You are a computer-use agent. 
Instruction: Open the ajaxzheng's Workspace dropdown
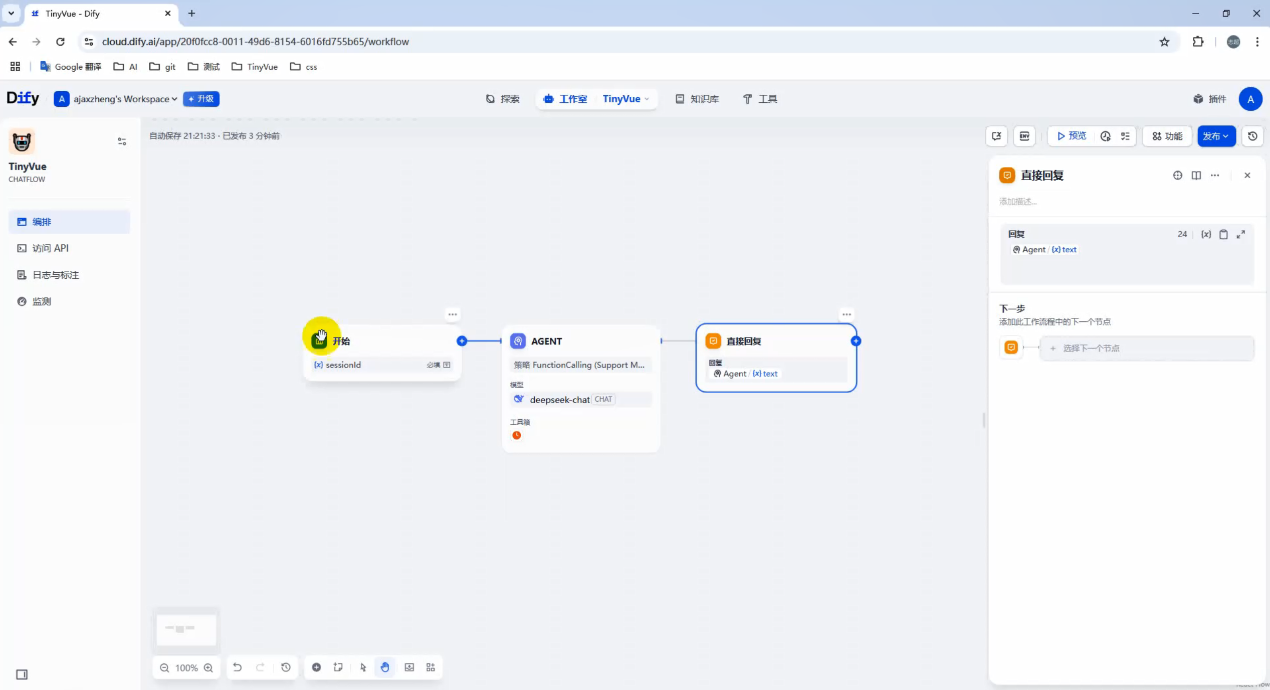117,99
